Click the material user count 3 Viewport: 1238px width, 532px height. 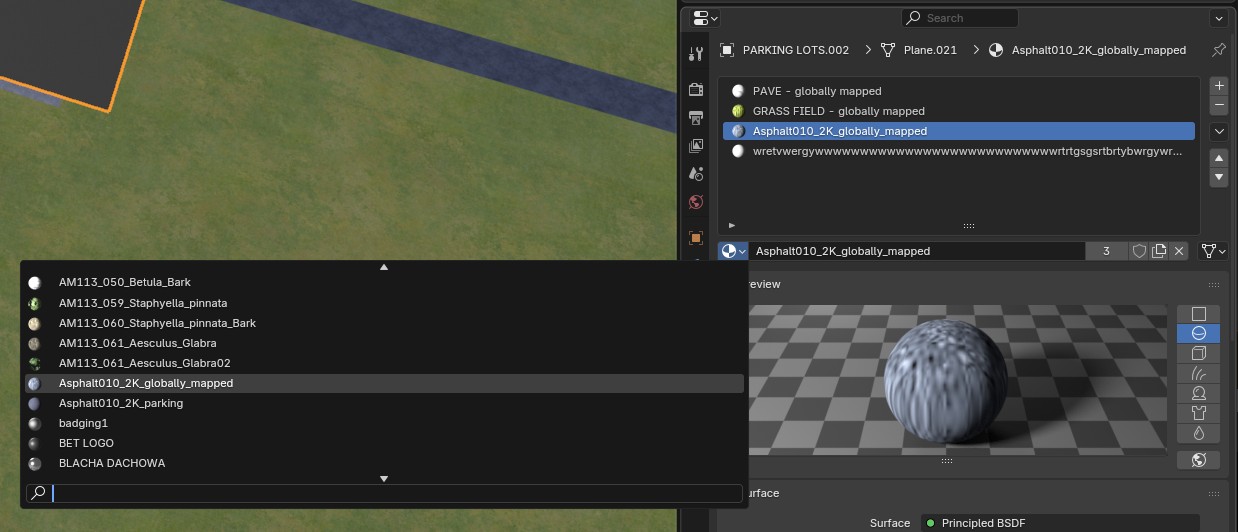coord(1106,251)
